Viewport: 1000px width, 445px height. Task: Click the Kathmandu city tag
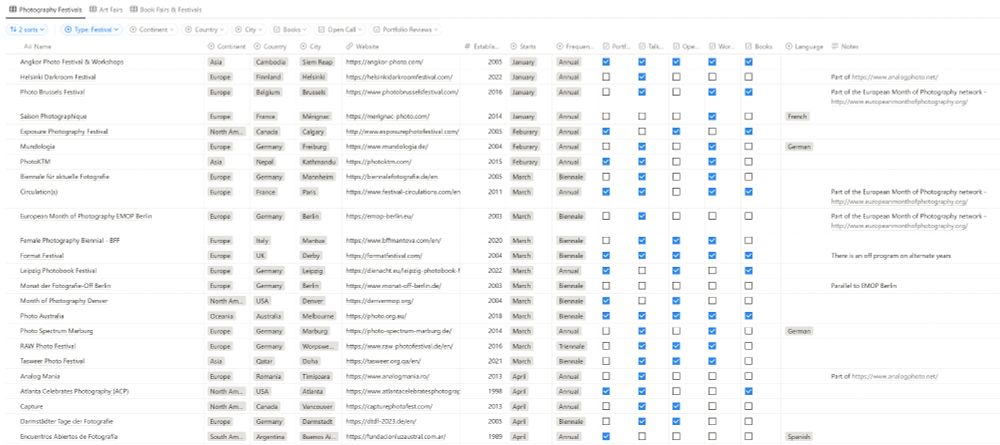318,161
